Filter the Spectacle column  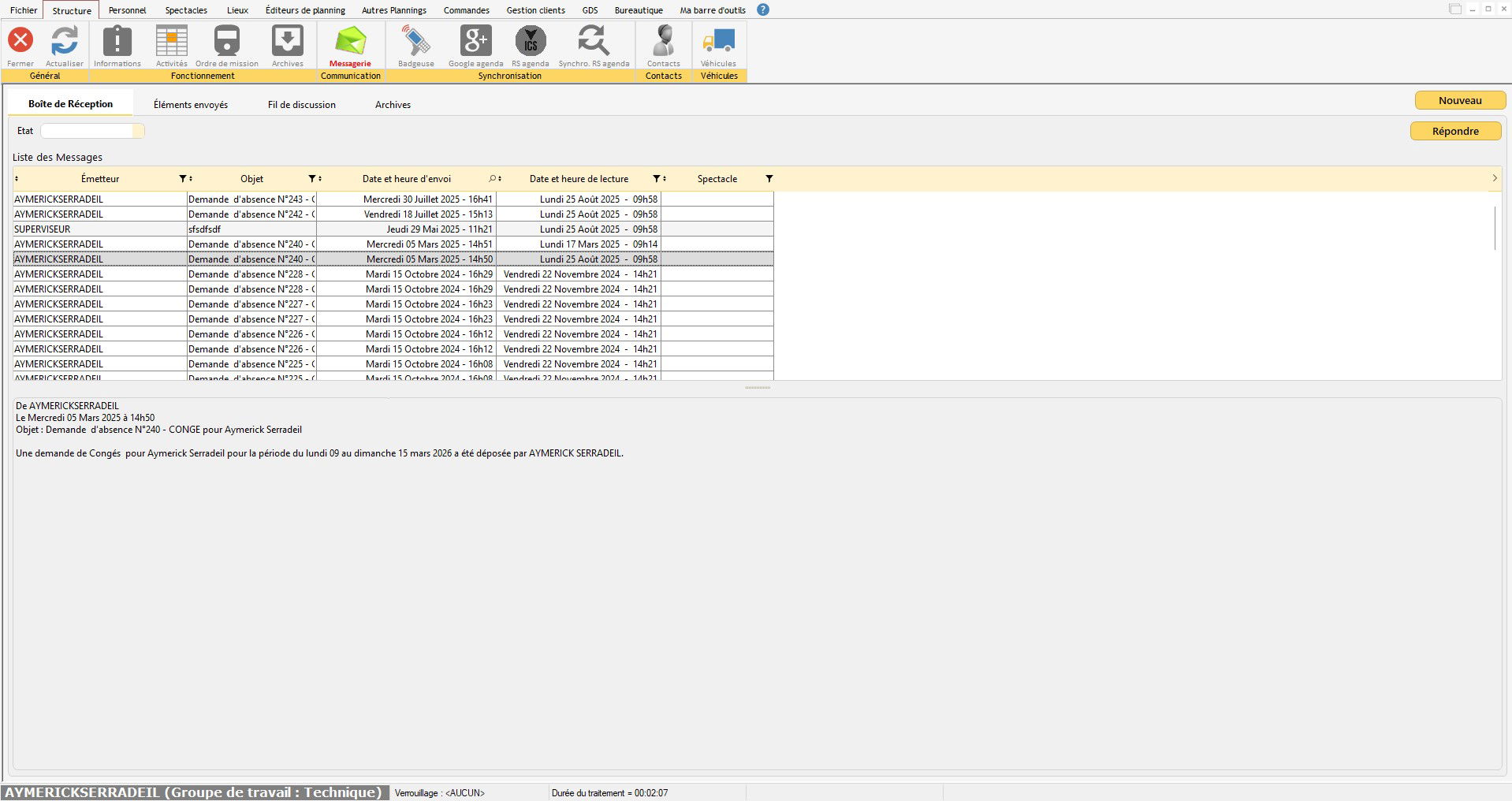769,179
